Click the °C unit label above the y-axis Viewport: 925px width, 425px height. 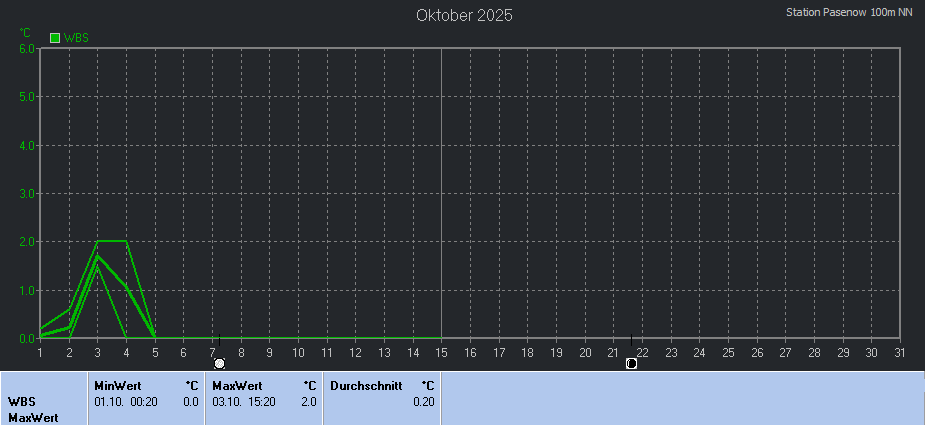(x=25, y=32)
